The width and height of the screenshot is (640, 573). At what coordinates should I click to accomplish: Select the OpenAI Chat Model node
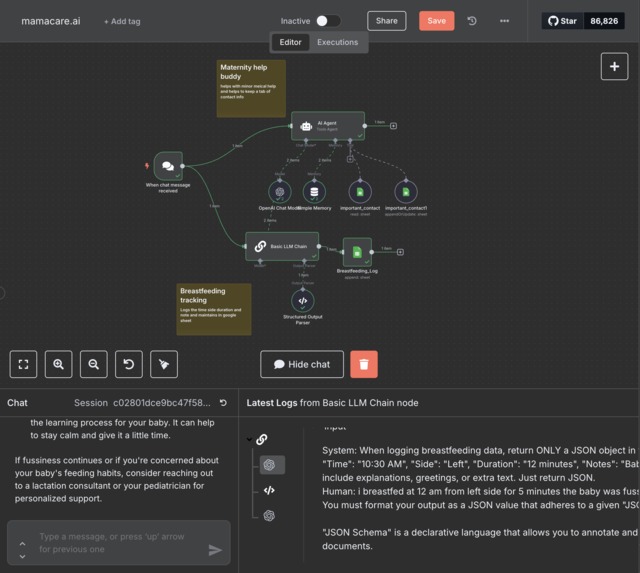pyautogui.click(x=280, y=191)
